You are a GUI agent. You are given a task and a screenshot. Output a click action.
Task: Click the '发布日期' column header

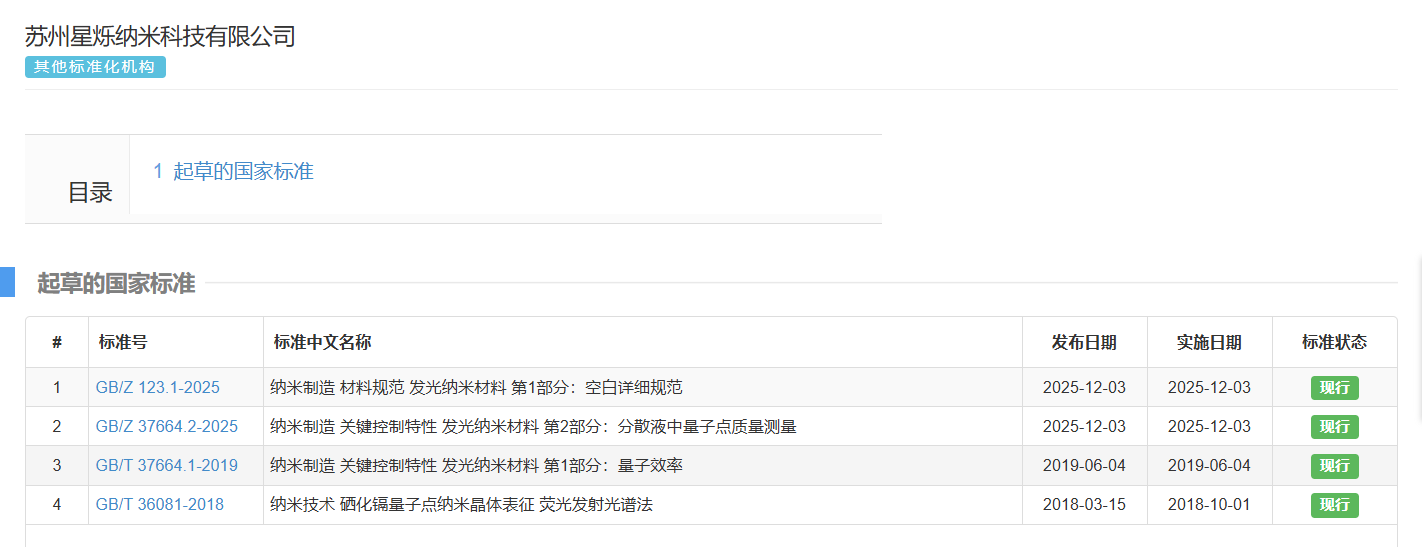pyautogui.click(x=1084, y=342)
